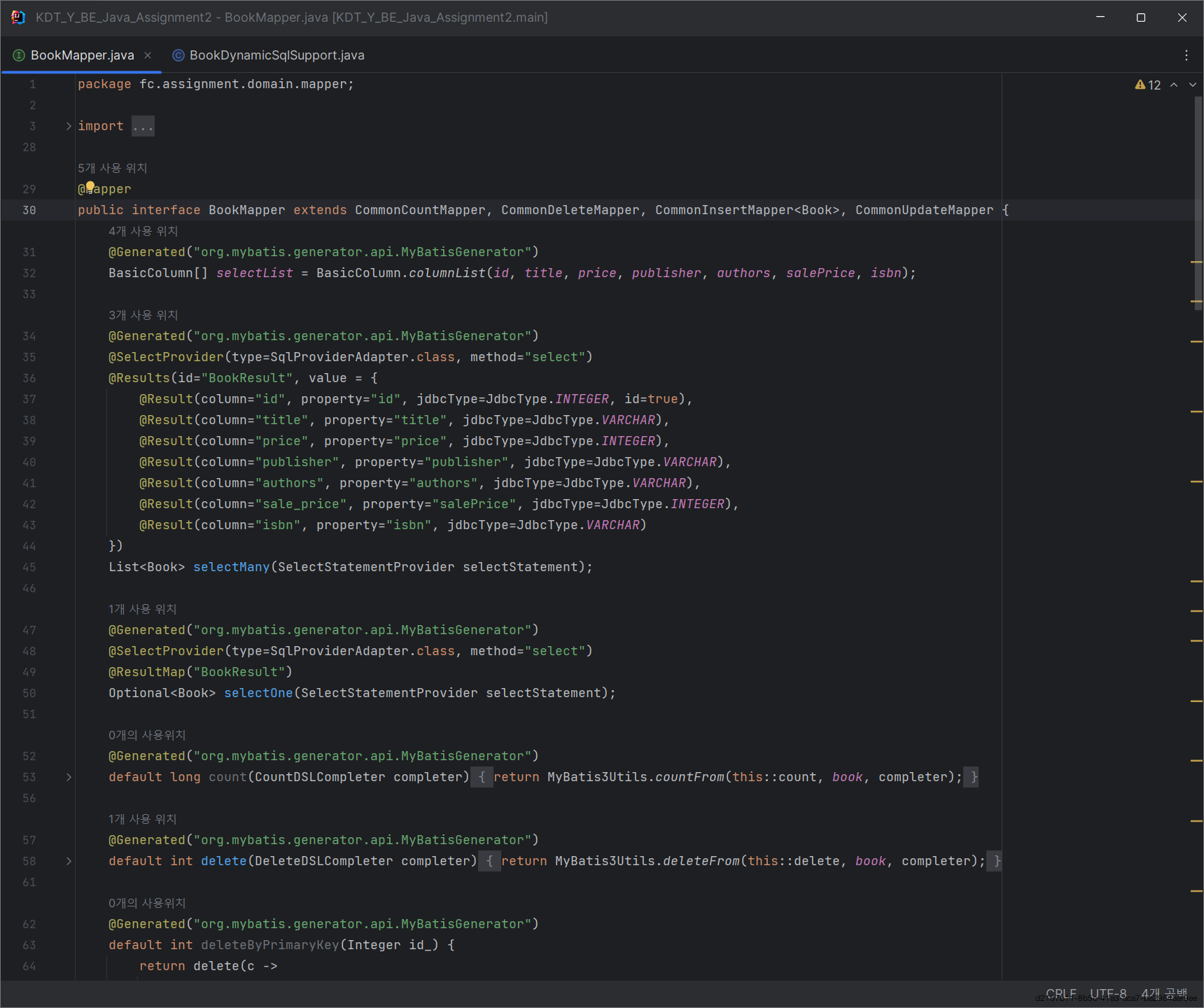
Task: Click the '4개 사용 위치' usages hint above selectList
Action: (x=143, y=231)
